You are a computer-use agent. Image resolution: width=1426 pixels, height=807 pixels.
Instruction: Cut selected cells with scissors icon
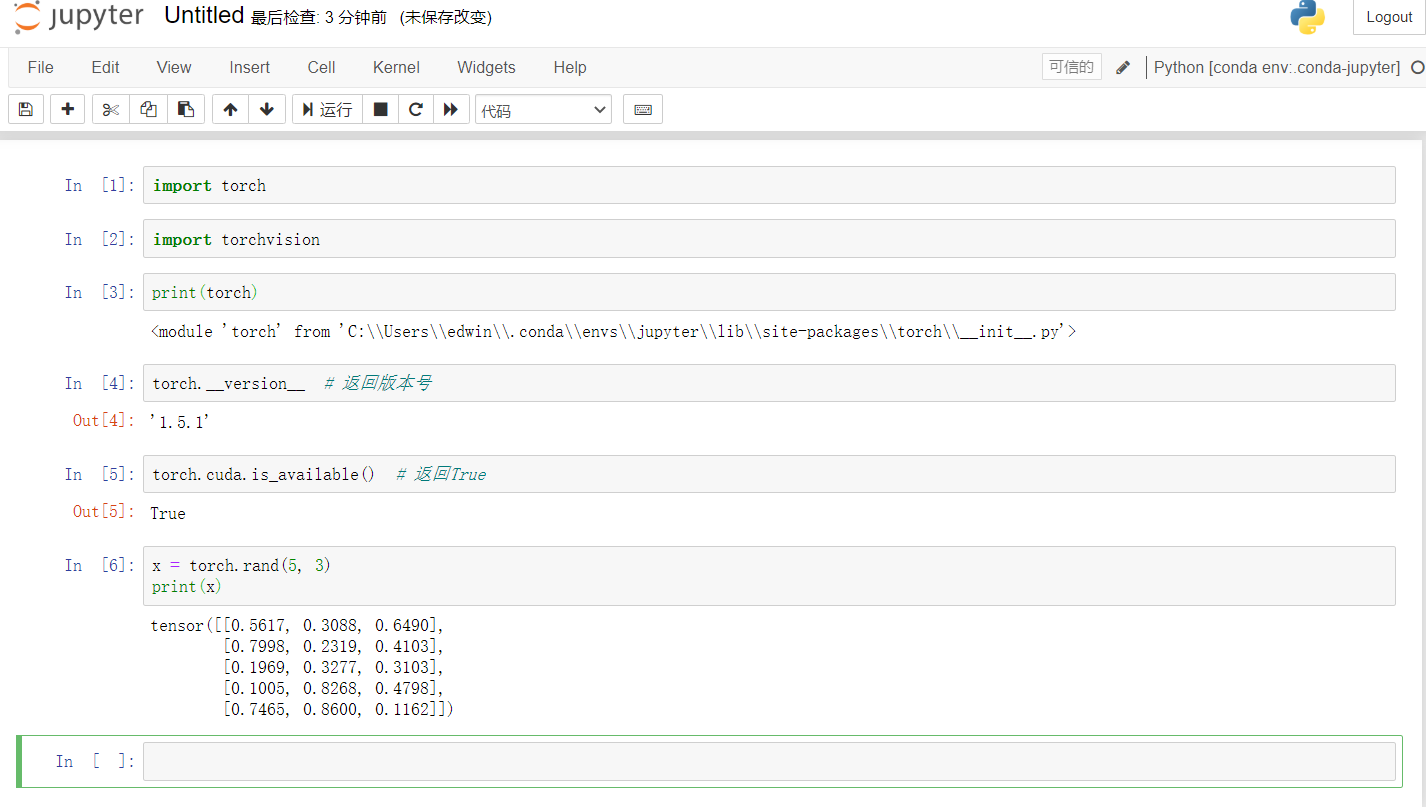[111, 109]
